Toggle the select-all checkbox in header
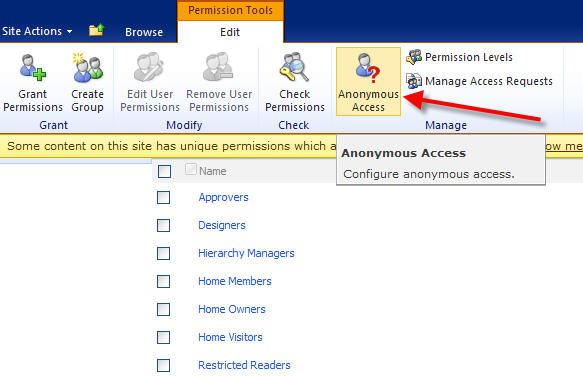Screen dimensions: 583x377 click(164, 172)
